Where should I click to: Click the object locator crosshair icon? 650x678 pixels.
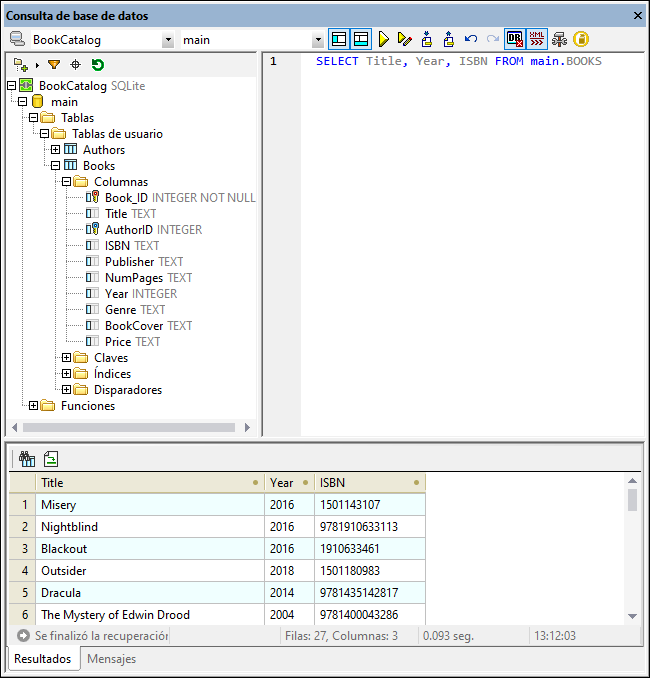pyautogui.click(x=75, y=65)
